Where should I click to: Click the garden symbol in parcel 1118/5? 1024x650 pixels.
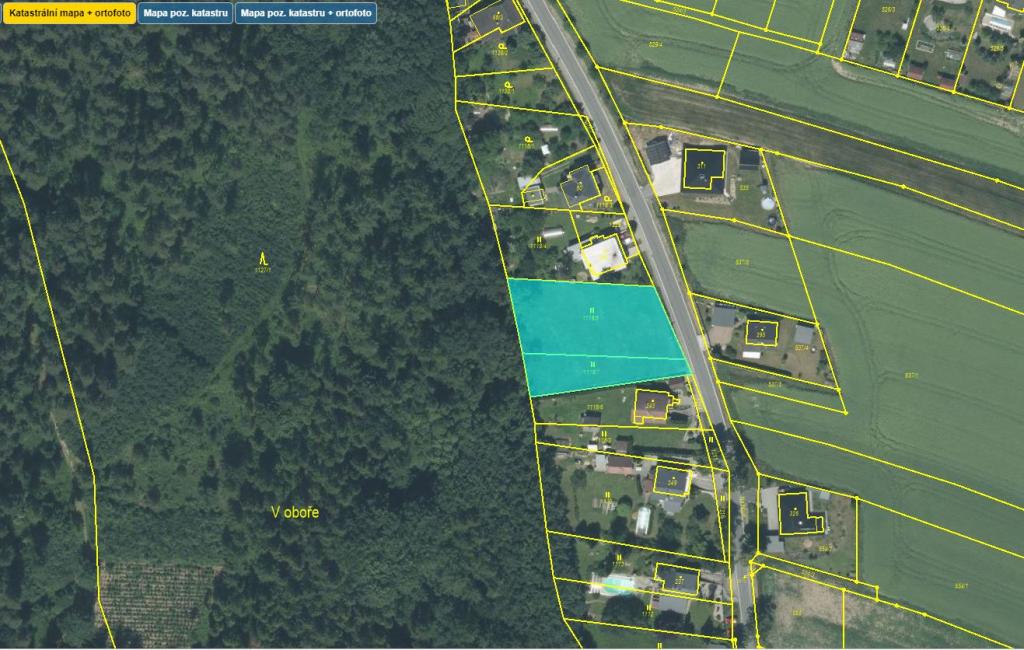click(529, 139)
